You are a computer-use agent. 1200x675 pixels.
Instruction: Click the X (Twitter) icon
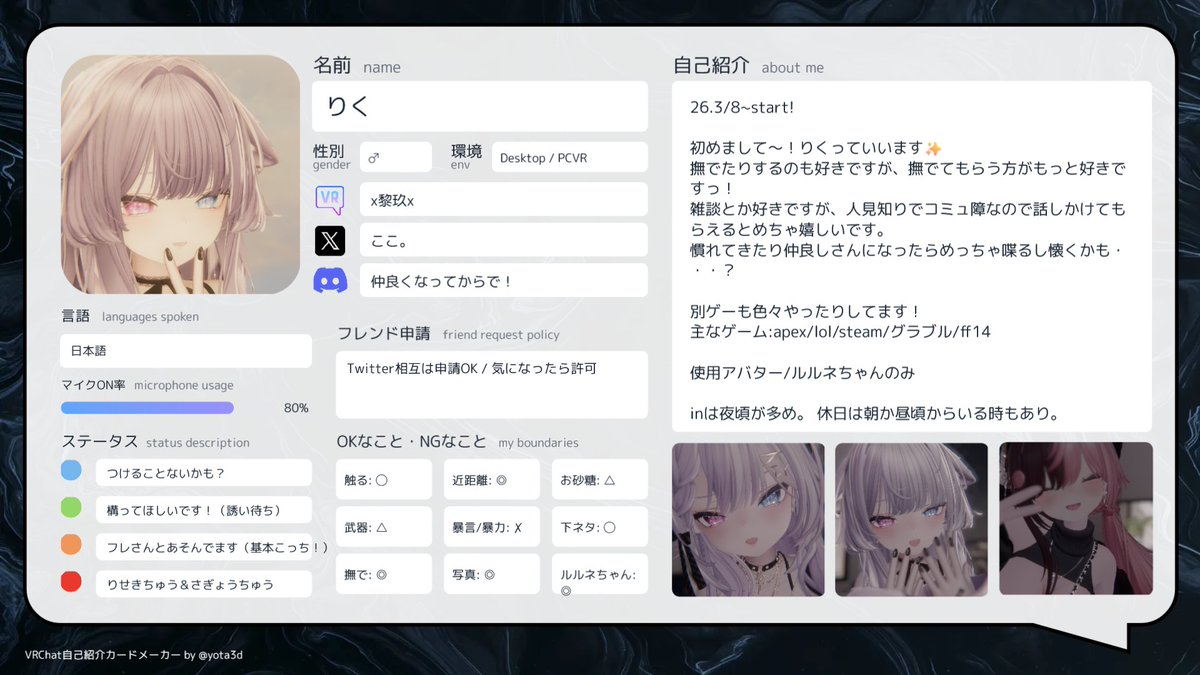[x=330, y=239]
